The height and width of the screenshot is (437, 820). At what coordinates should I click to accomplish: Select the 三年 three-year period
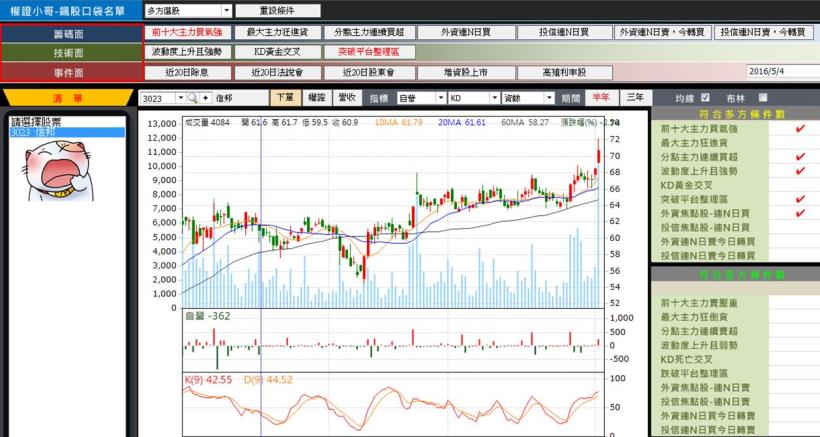pyautogui.click(x=635, y=98)
